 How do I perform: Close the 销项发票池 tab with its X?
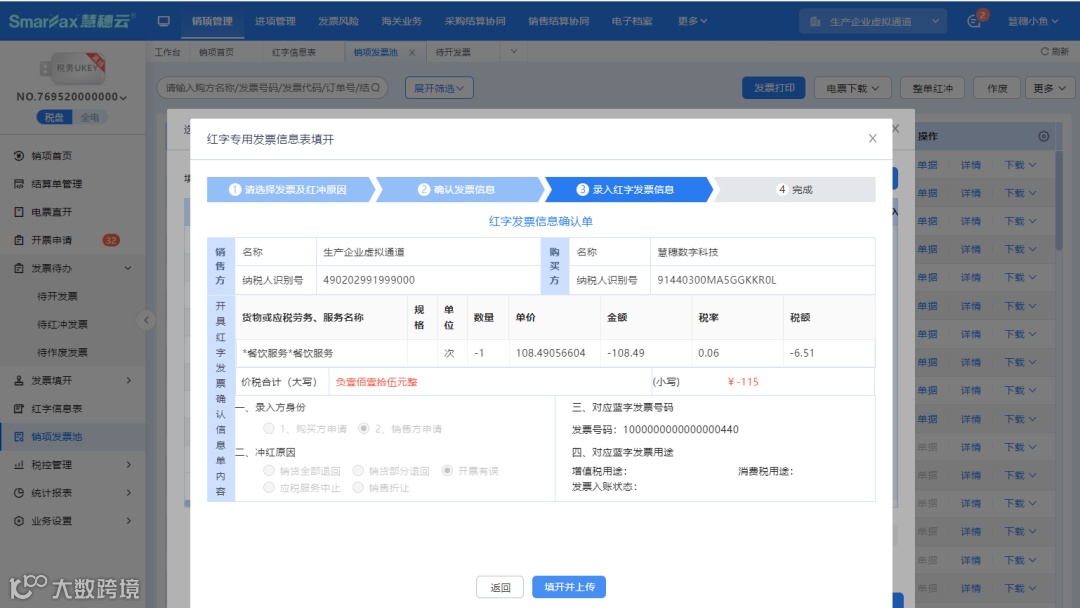412,52
